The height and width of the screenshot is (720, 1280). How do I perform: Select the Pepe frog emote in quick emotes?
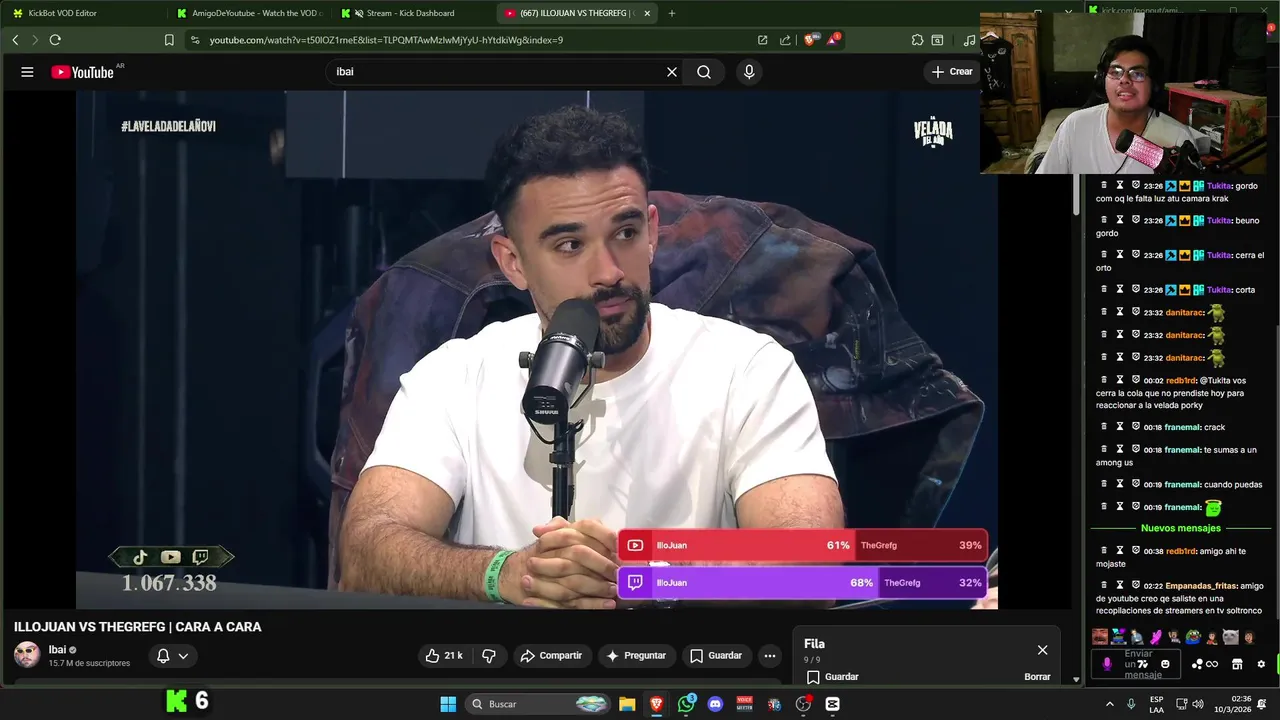(1193, 637)
